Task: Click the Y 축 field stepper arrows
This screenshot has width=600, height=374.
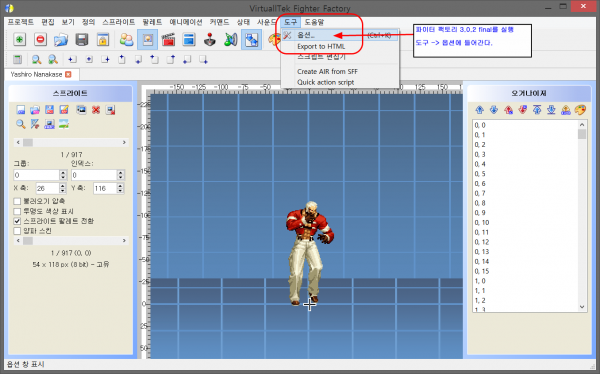Action: coord(121,188)
